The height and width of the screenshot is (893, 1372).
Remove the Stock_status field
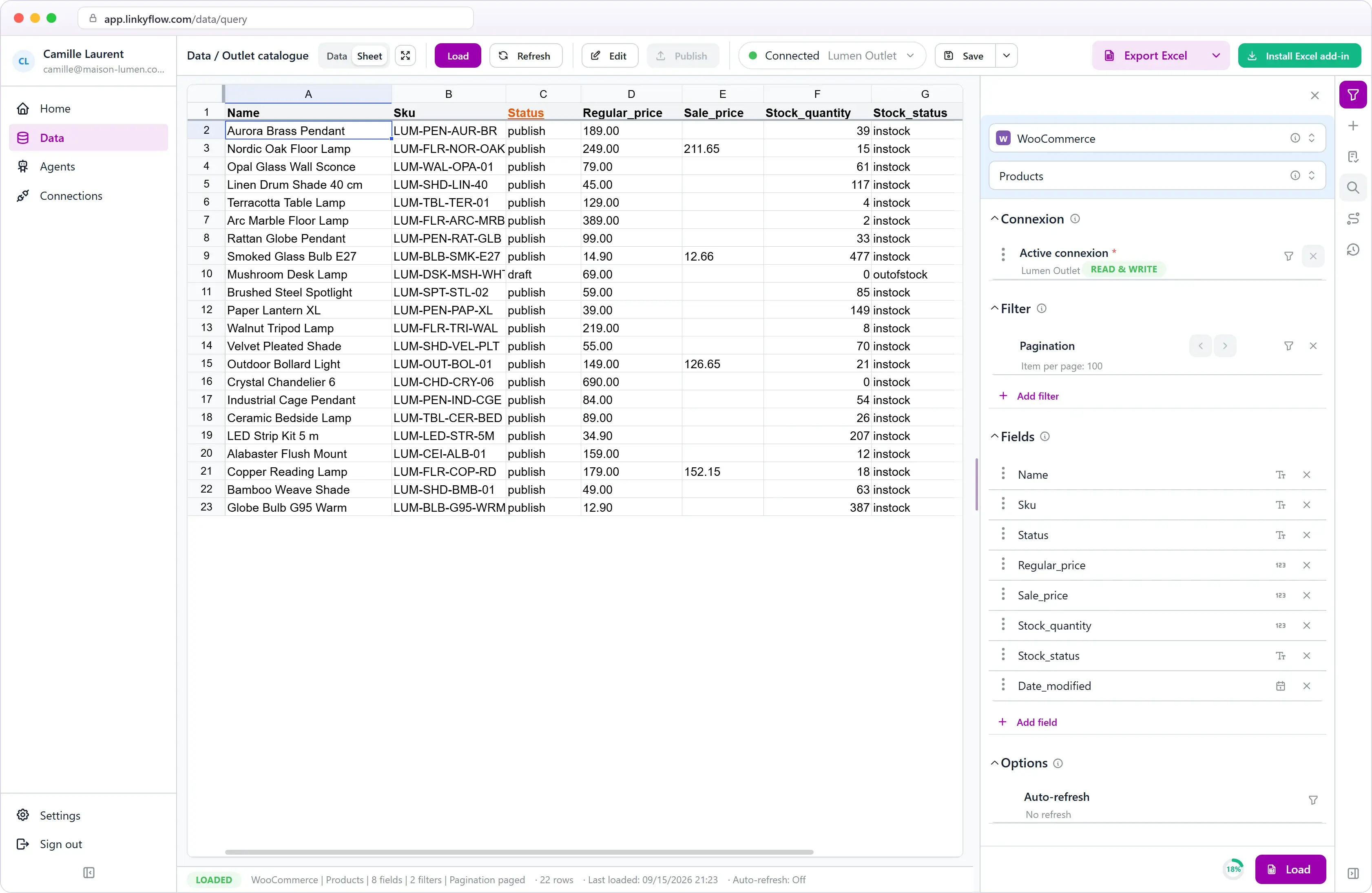pyautogui.click(x=1306, y=656)
